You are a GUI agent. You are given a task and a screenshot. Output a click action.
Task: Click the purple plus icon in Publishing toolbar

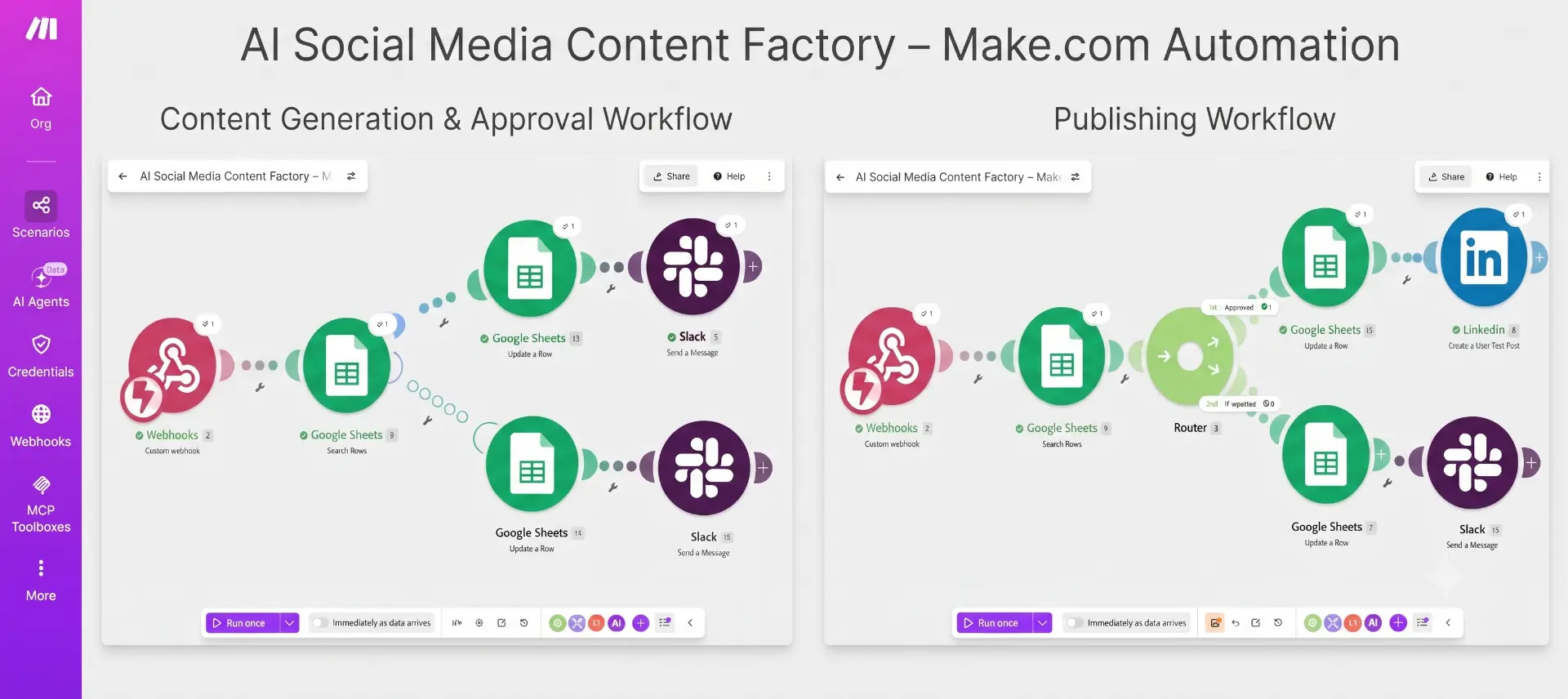pyautogui.click(x=1398, y=623)
